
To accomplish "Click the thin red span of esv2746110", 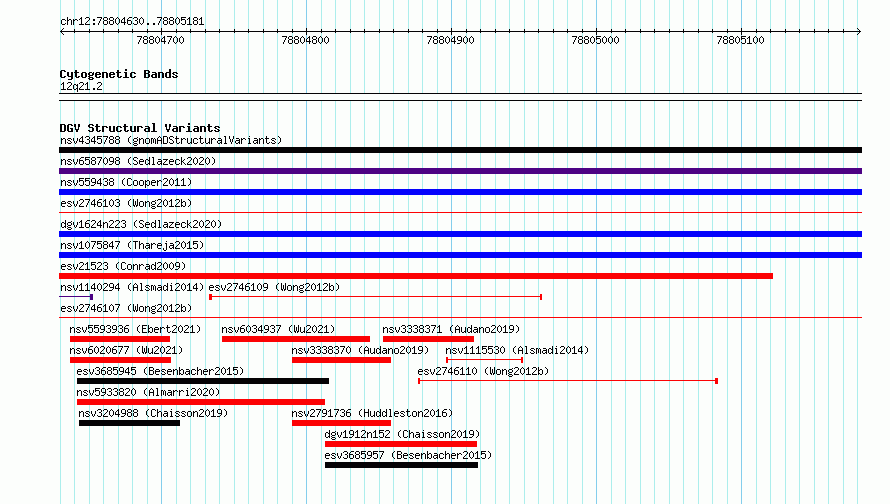I will click(568, 381).
